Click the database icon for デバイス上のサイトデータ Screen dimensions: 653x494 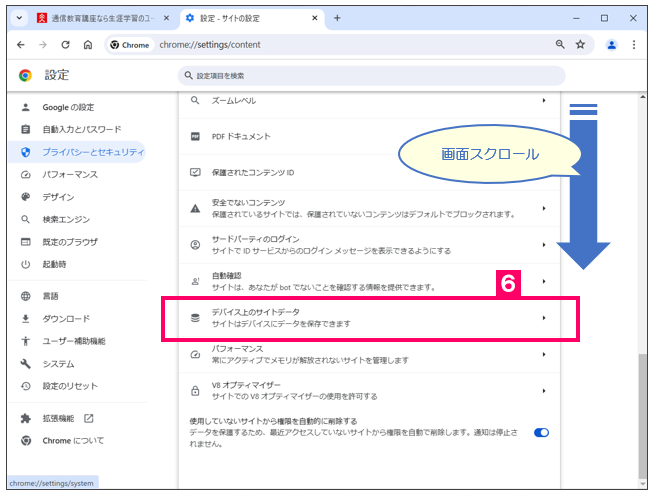pyautogui.click(x=195, y=318)
